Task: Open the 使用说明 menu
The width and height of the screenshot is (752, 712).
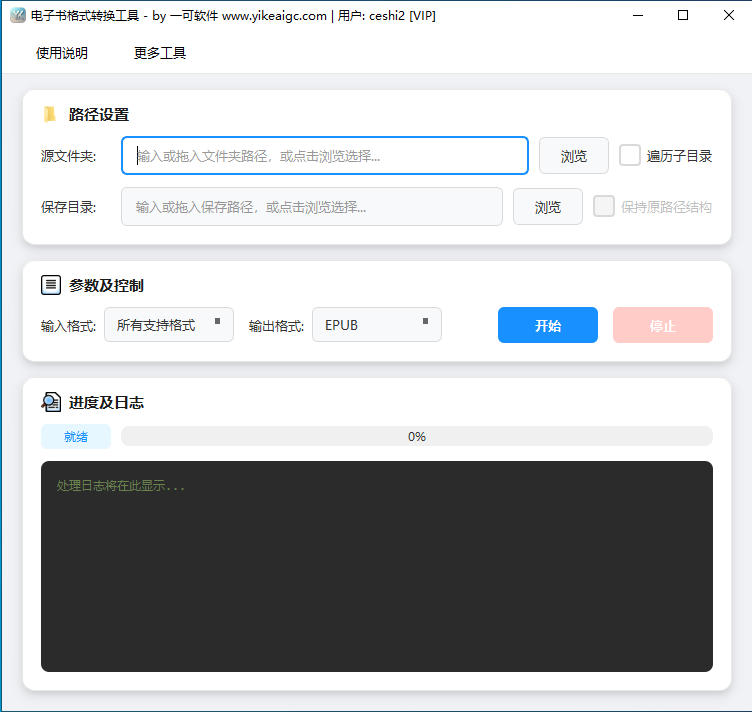Action: [62, 53]
